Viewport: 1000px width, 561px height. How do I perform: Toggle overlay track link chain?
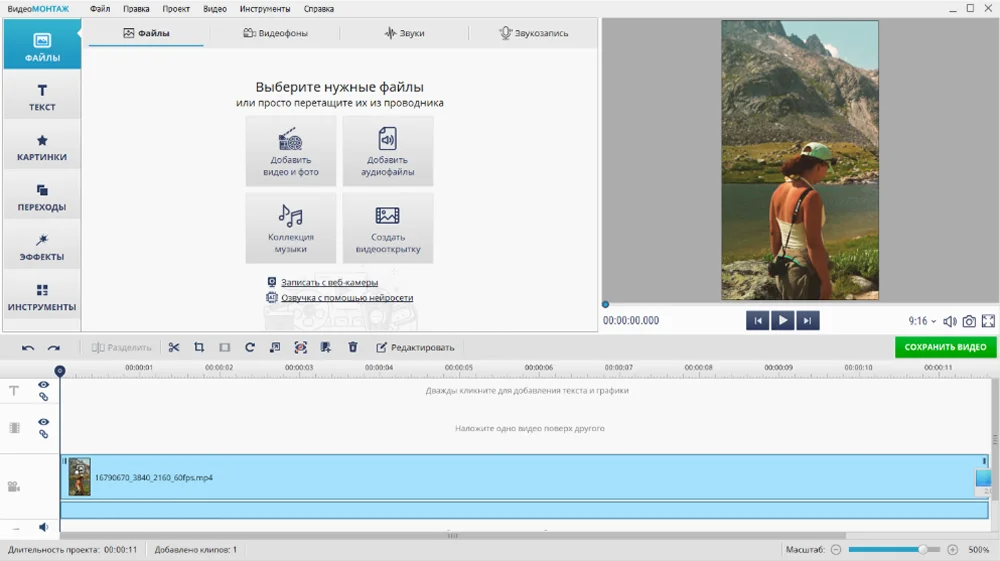tap(43, 434)
